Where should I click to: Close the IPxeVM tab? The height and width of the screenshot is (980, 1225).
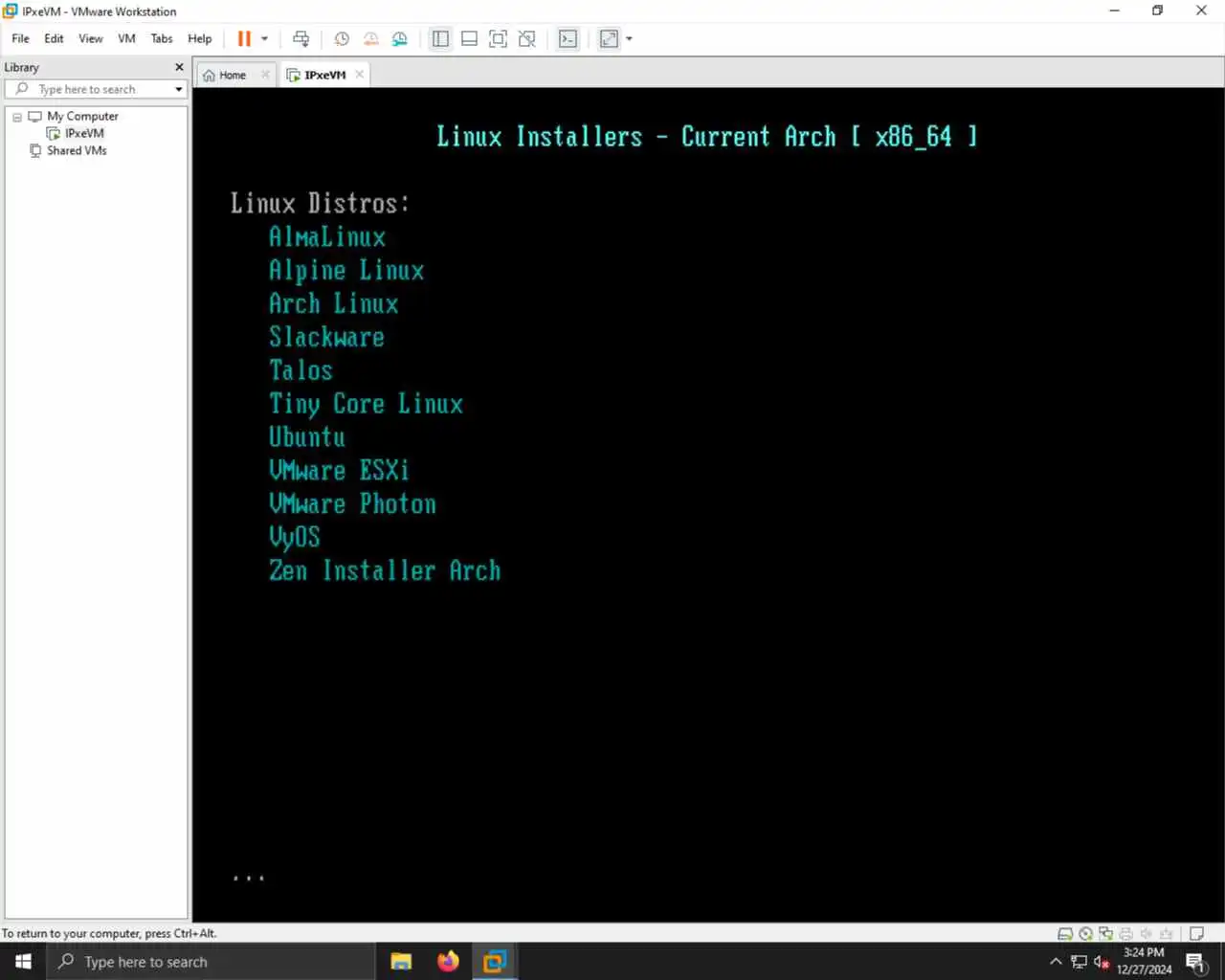click(x=360, y=75)
